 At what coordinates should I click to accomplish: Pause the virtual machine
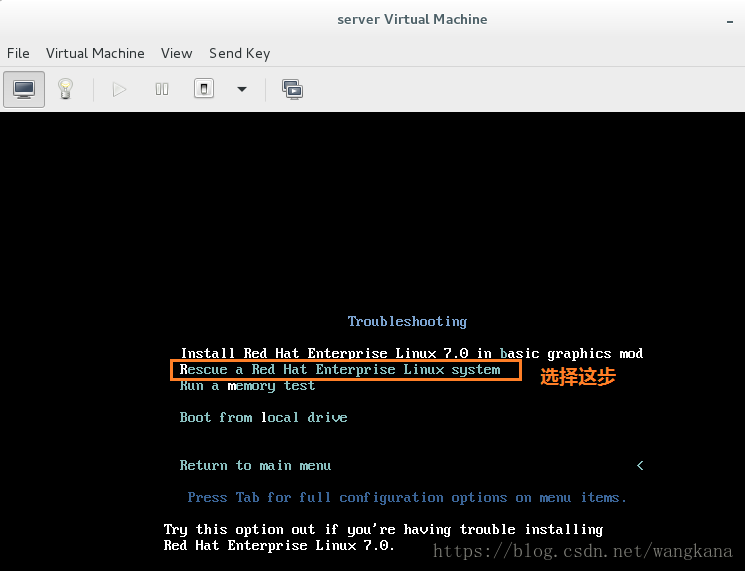coord(162,89)
